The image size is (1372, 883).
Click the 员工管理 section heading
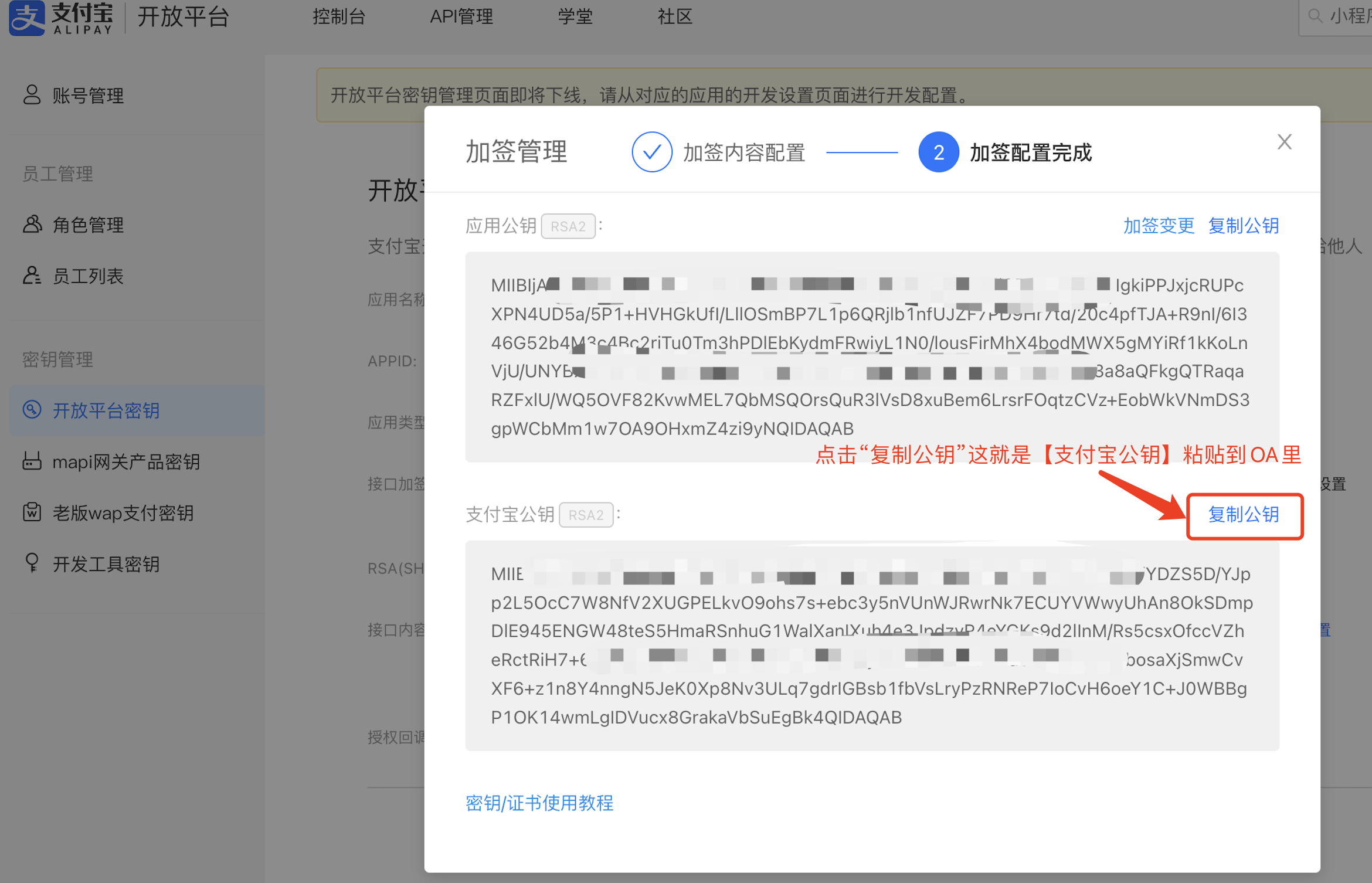(x=57, y=174)
